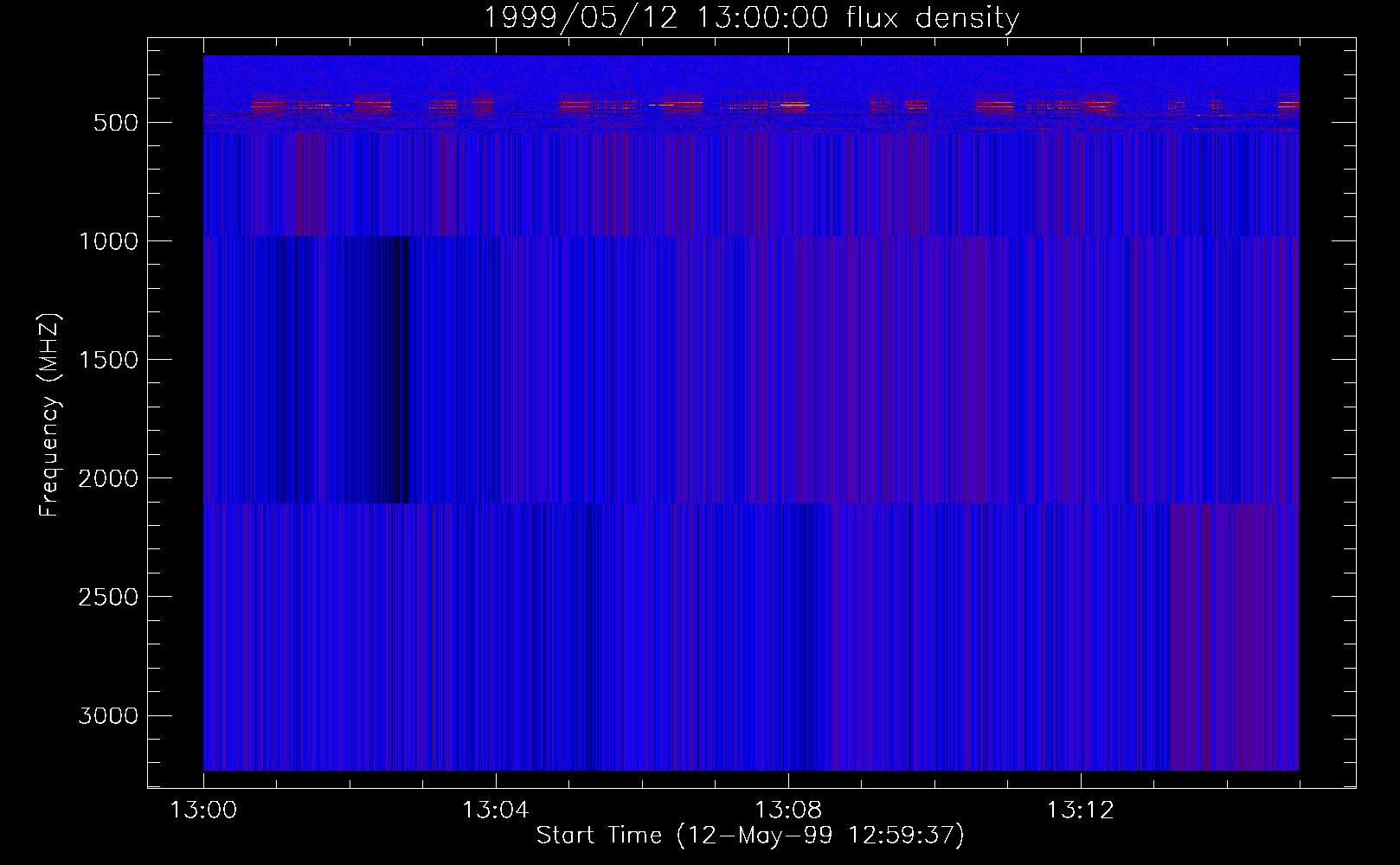This screenshot has height=865, width=1400.
Task: Click the 13:00 time tick label
Action: point(203,811)
